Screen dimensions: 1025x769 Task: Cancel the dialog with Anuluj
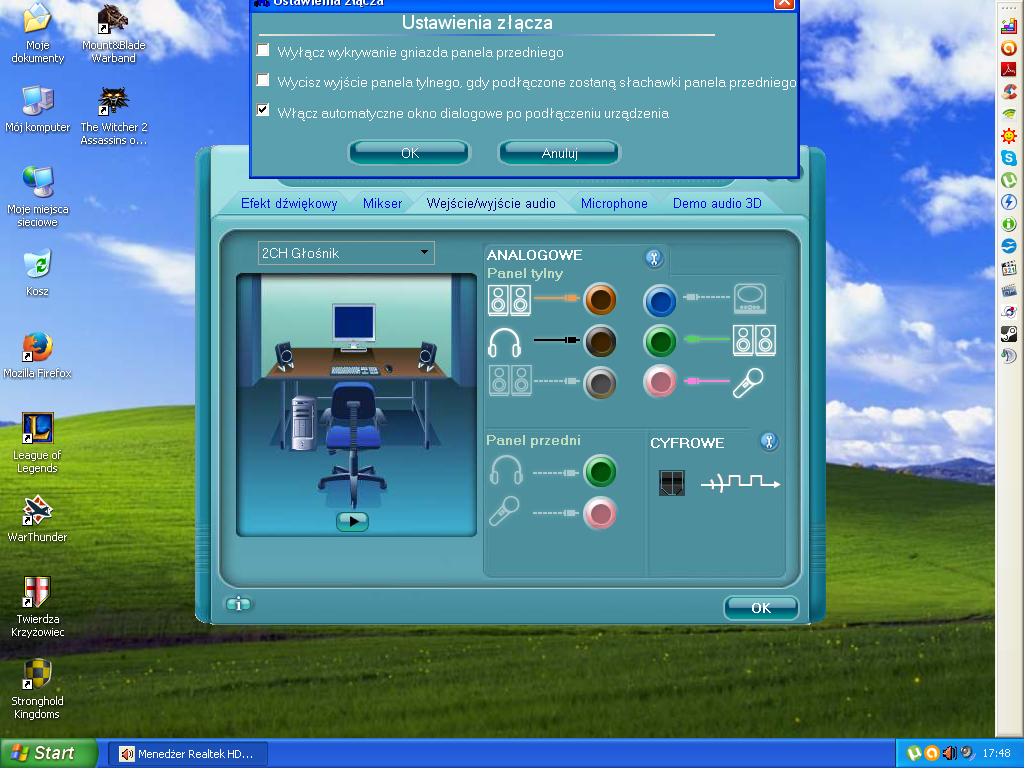coord(558,152)
